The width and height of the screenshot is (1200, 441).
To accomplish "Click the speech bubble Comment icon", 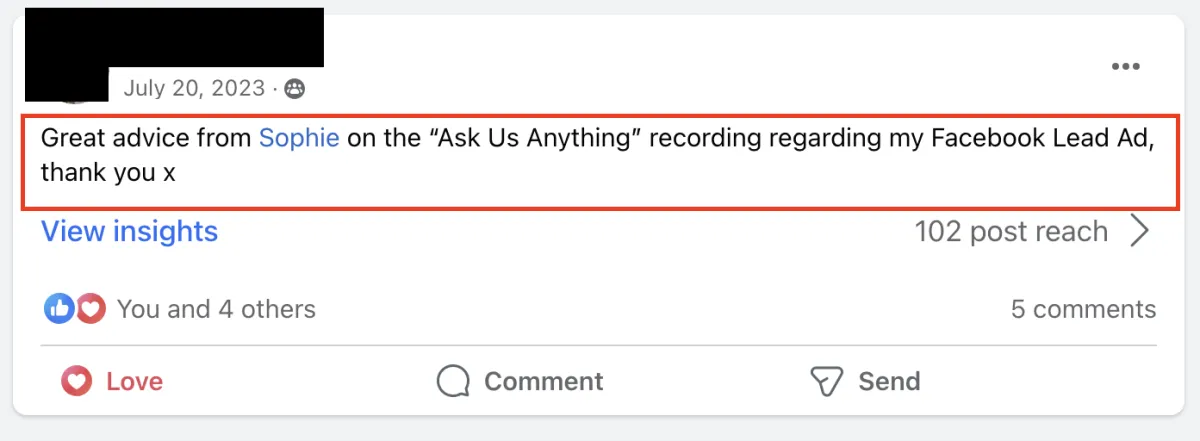I will coord(453,381).
